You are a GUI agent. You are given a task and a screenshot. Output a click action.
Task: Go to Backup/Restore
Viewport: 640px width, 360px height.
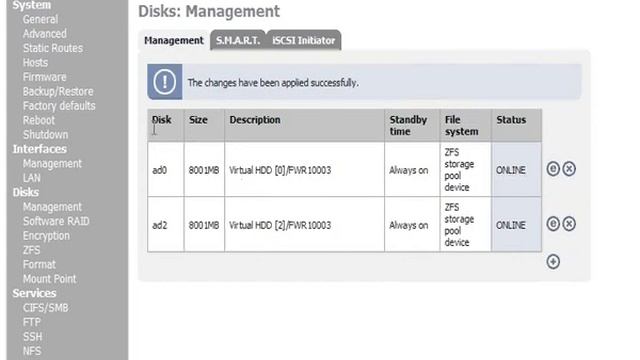point(58,91)
